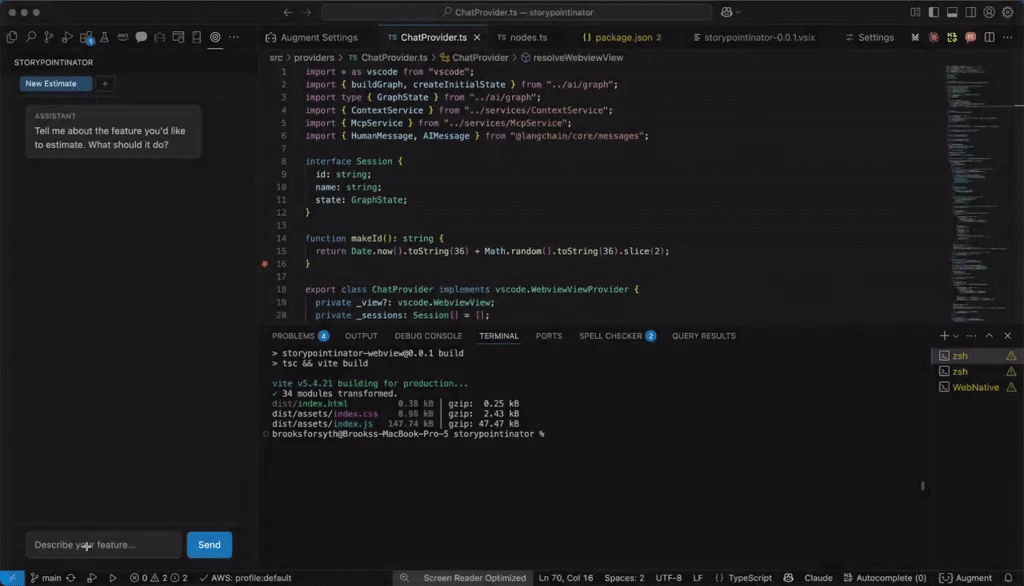Click the Describe your feature input field
Viewport: 1024px width, 586px height.
(x=103, y=545)
